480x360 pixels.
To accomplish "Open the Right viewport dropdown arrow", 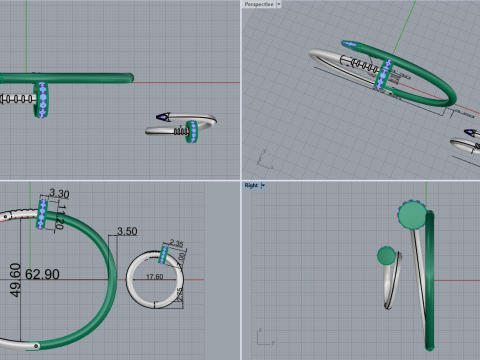I will pyautogui.click(x=263, y=185).
